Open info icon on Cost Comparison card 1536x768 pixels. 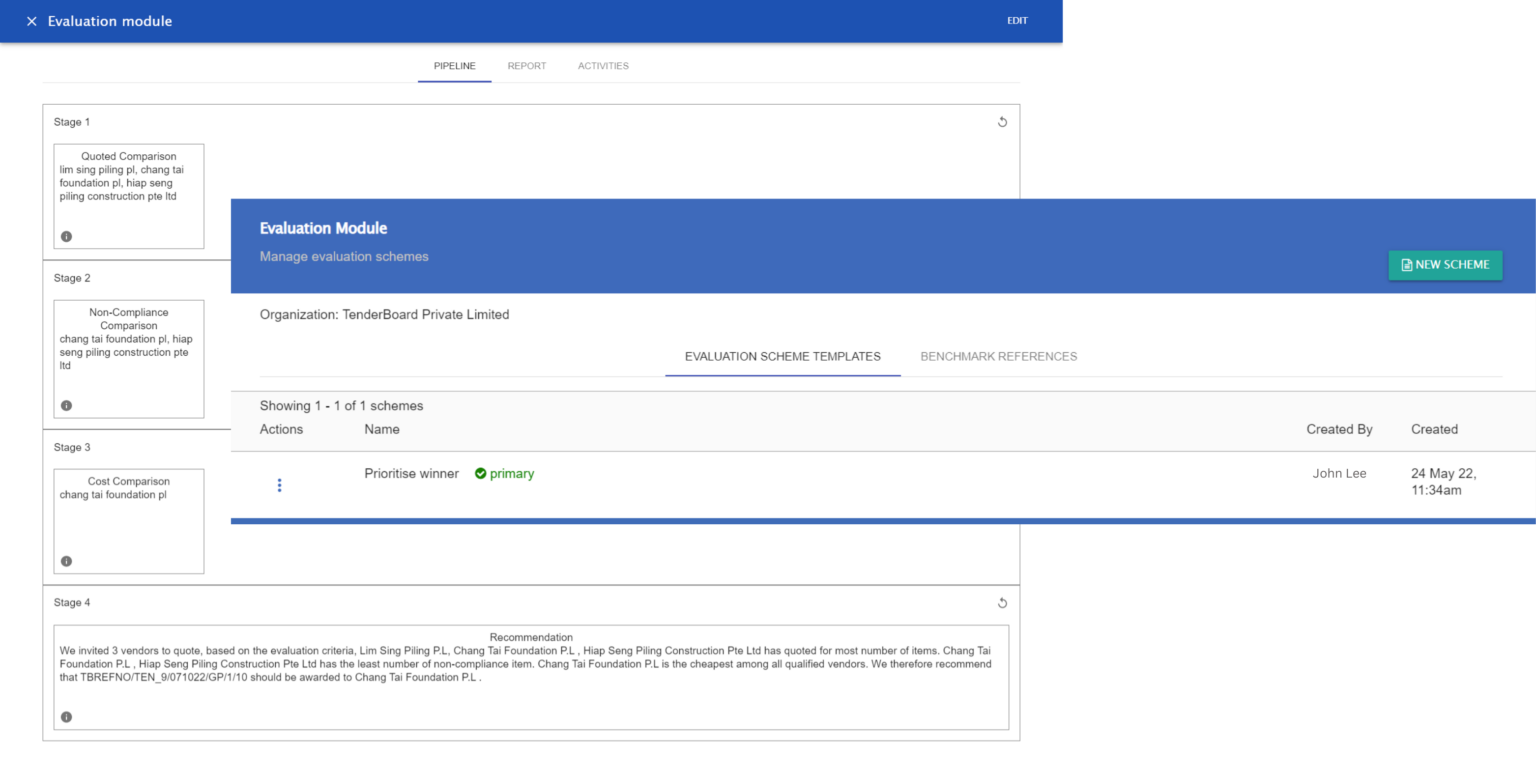click(66, 561)
